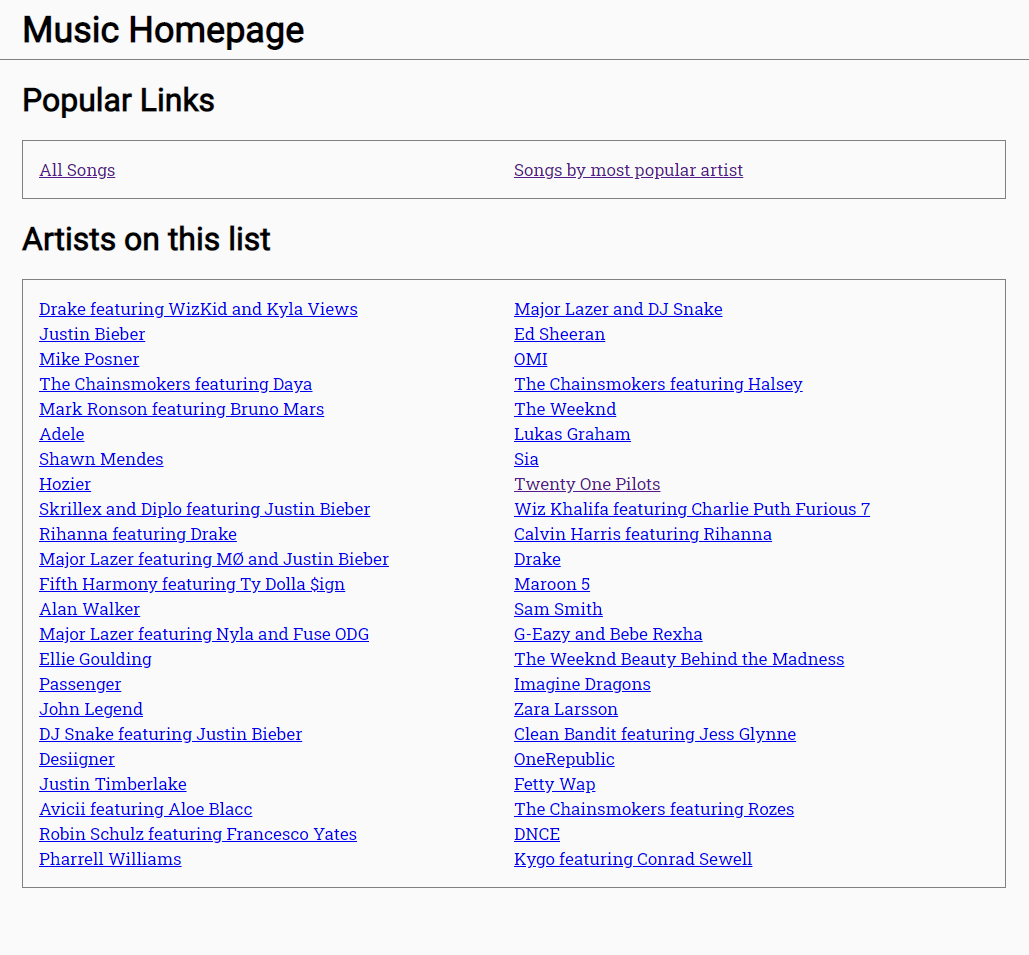Select Shawn Mendes link
This screenshot has height=955, width=1029.
101,459
